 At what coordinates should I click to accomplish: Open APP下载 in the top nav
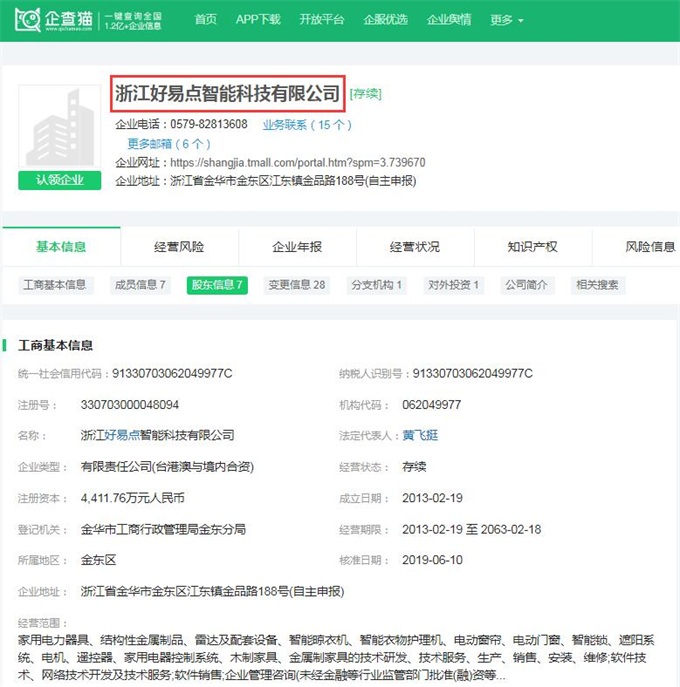(x=258, y=20)
